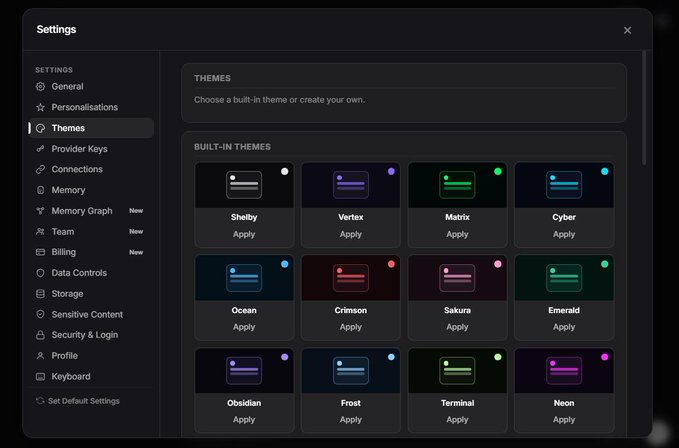Open the Connections section
679x448 pixels.
coord(91,169)
